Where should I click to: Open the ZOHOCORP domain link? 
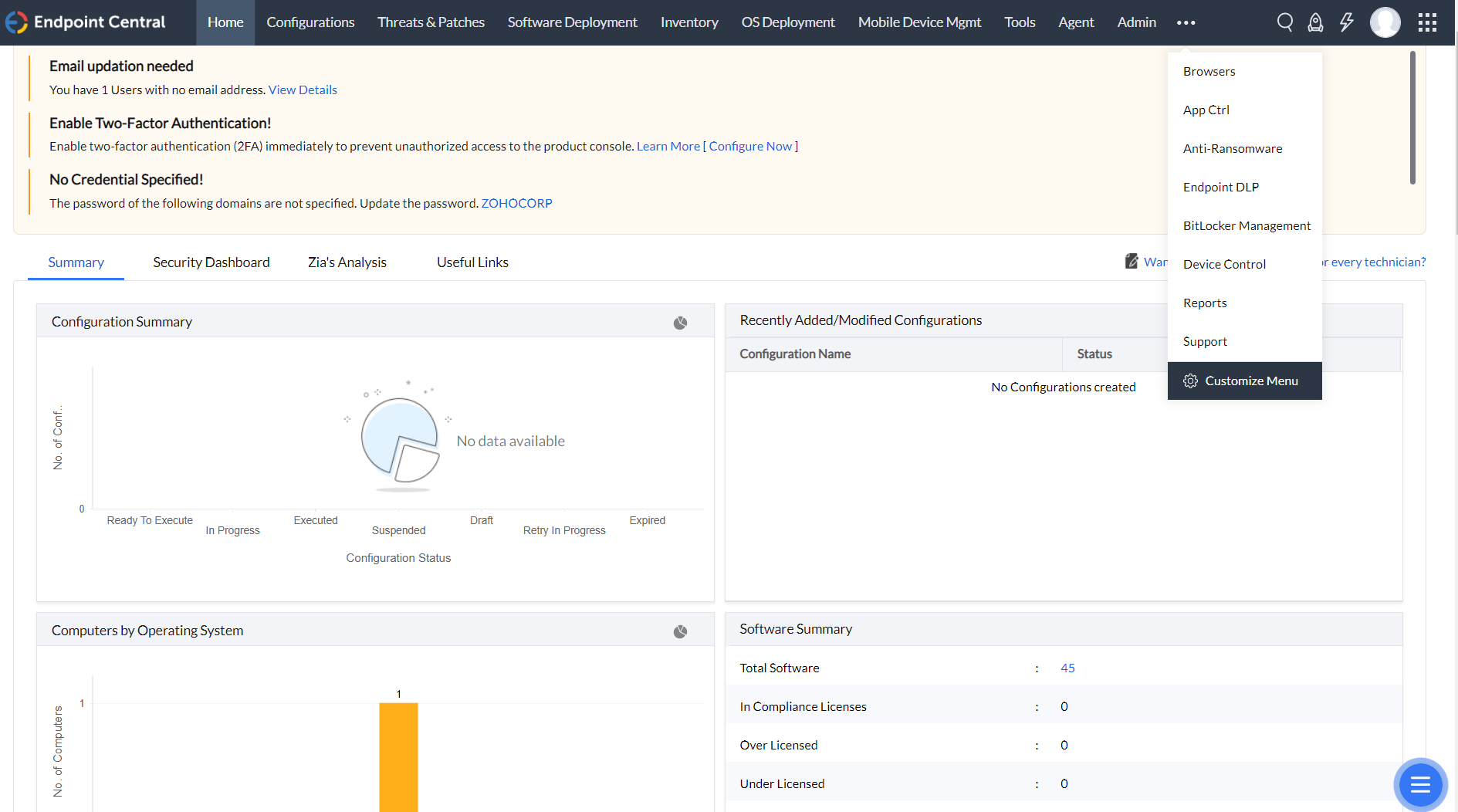[516, 203]
